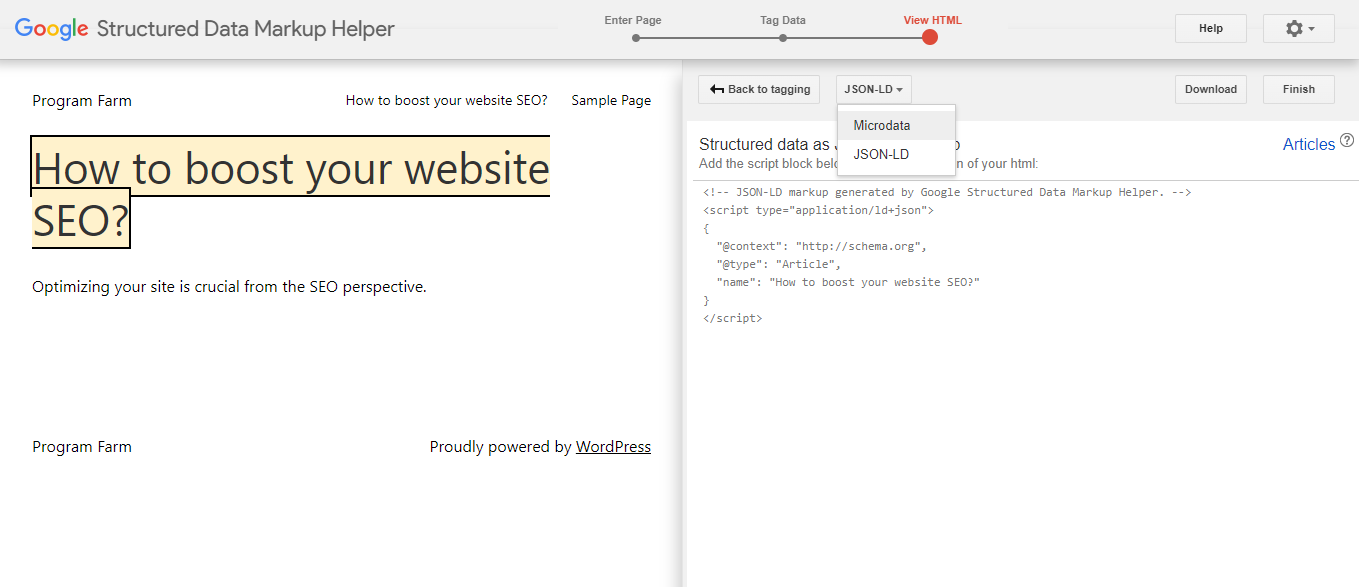
Task: Click the Program Farm text in footer
Action: pos(82,447)
